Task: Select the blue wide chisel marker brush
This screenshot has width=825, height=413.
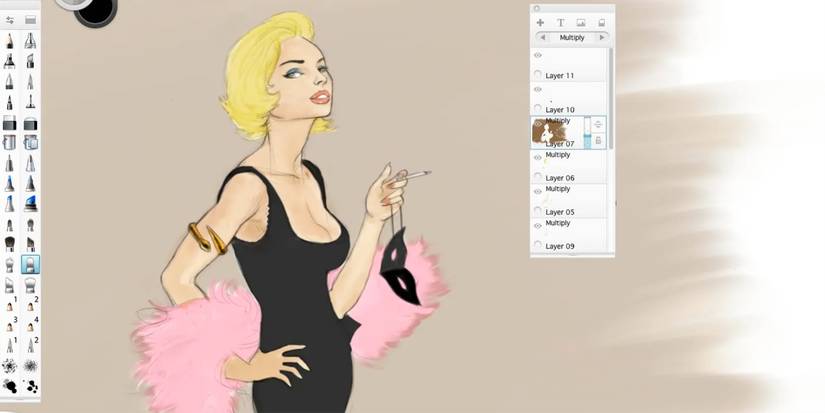Action: coord(31,204)
